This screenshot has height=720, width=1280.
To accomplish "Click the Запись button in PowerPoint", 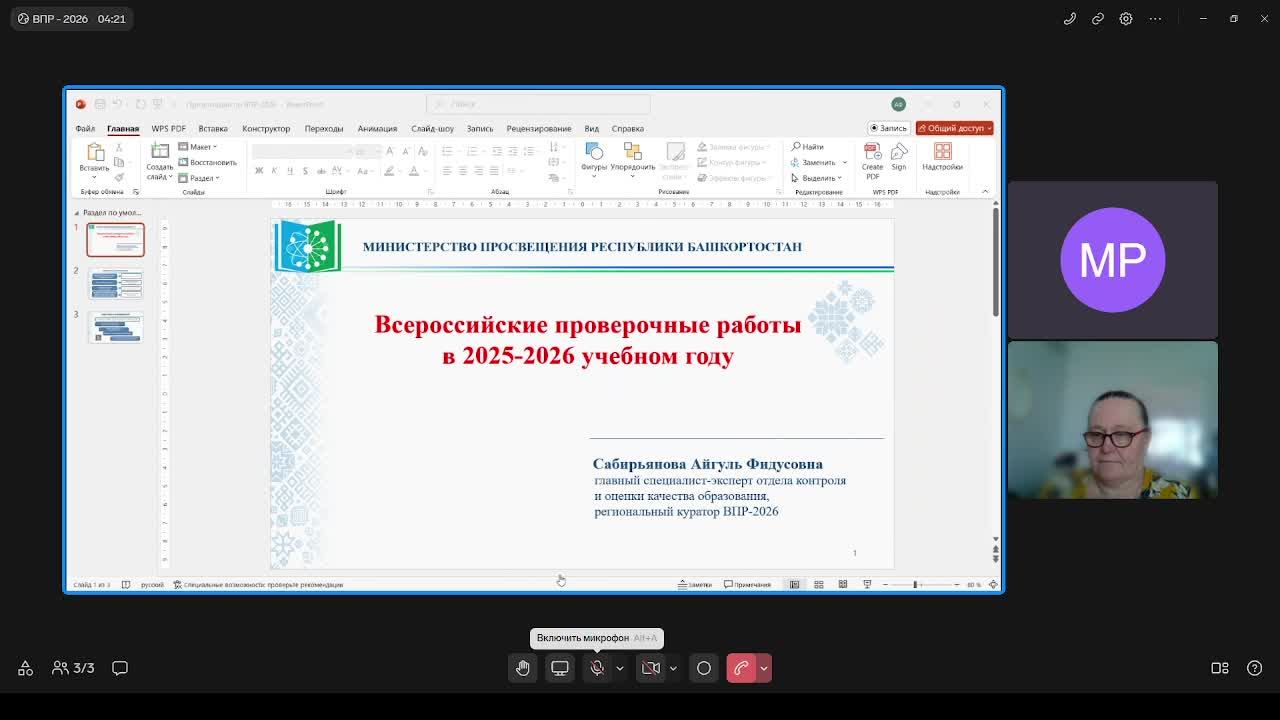I will (x=888, y=128).
